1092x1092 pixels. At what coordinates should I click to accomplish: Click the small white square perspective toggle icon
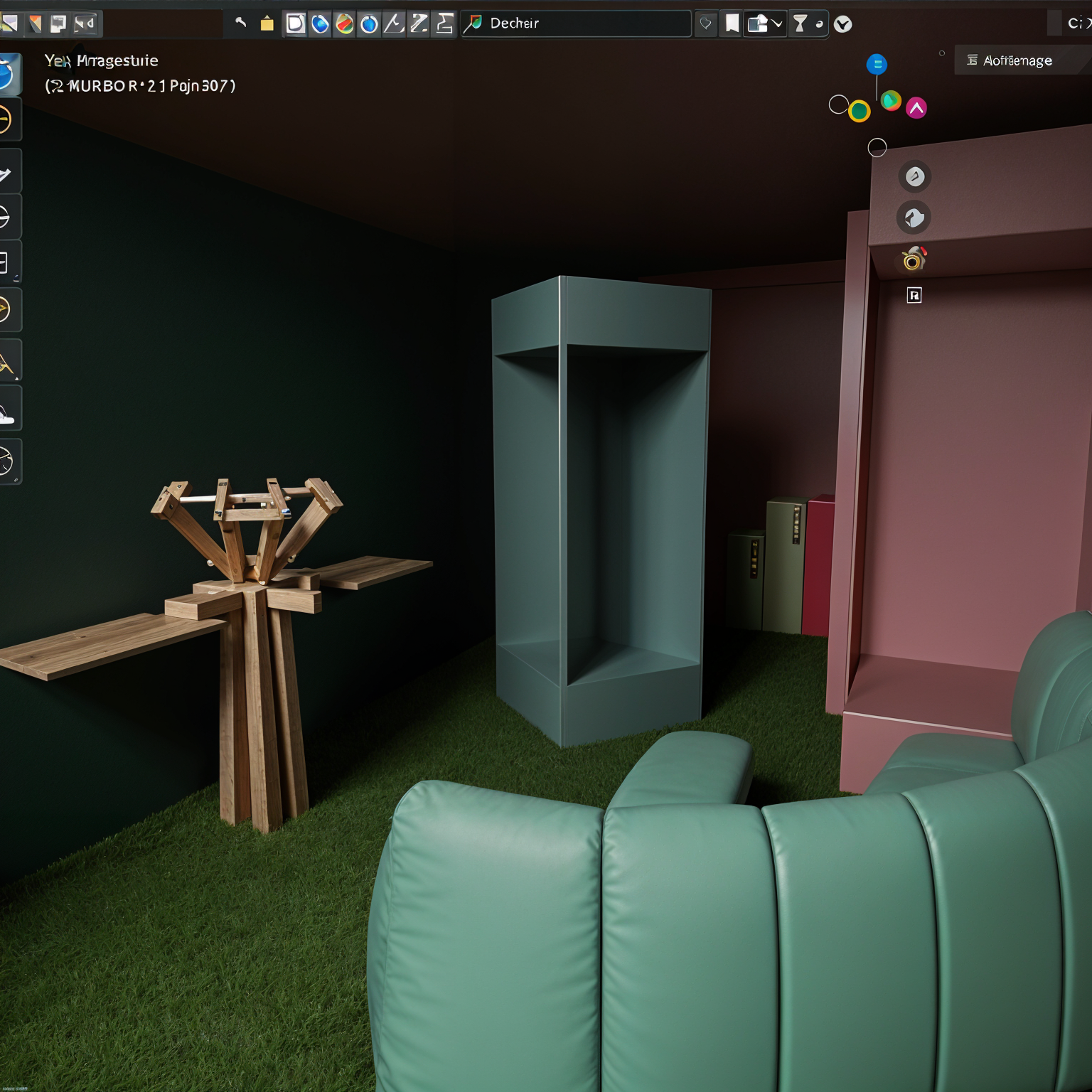(914, 295)
